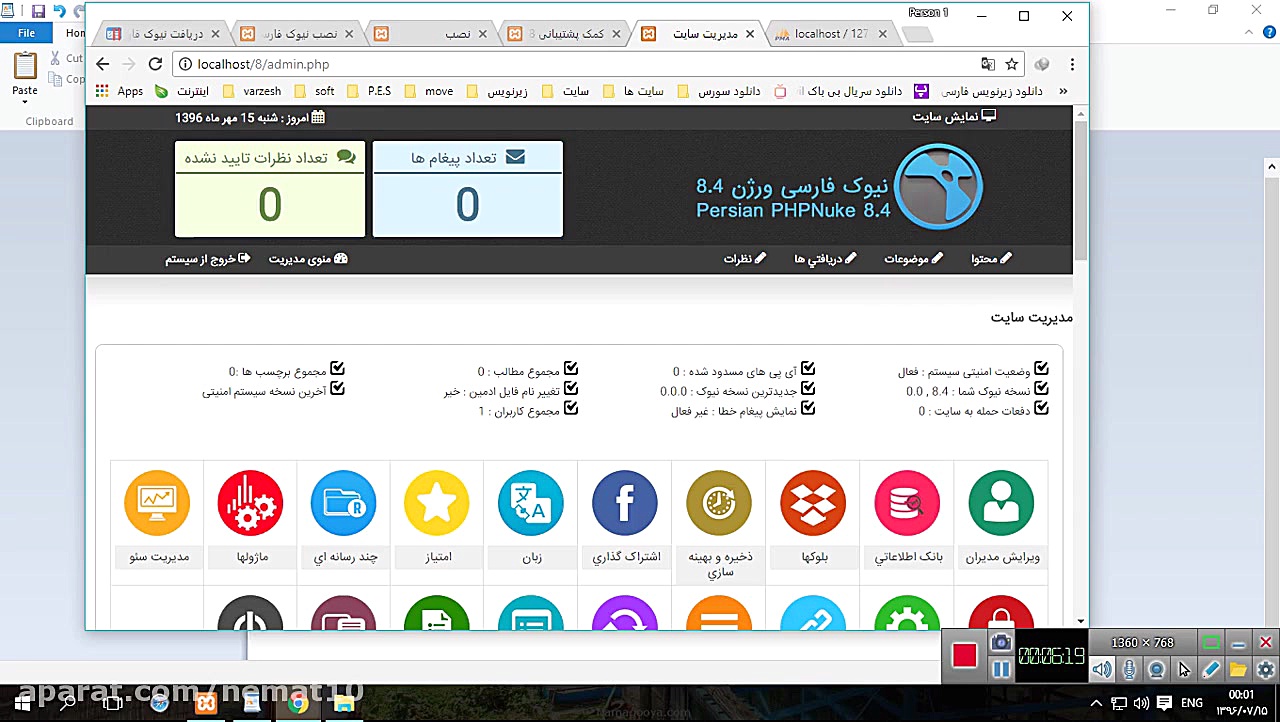Image resolution: width=1280 pixels, height=722 pixels.
Task: Open a new Chrome tab
Action: tap(916, 35)
